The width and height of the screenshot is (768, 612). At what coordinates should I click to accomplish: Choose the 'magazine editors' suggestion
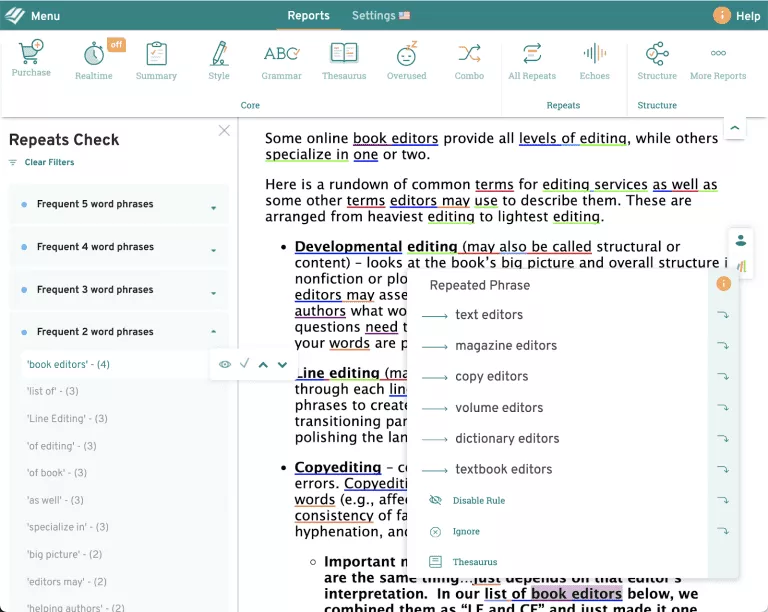point(506,346)
